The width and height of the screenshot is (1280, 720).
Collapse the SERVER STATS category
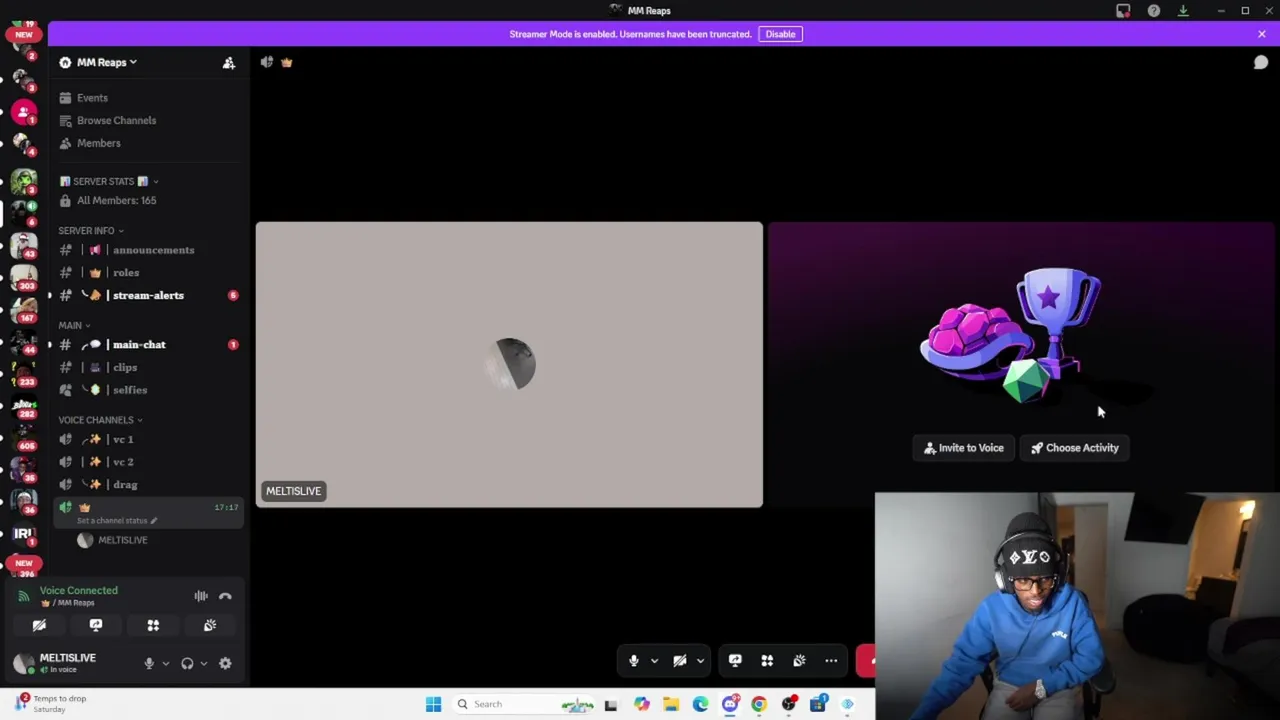click(108, 181)
